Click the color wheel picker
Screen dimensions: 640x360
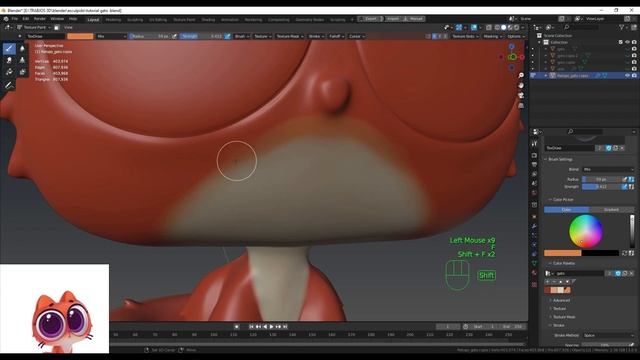pos(586,231)
